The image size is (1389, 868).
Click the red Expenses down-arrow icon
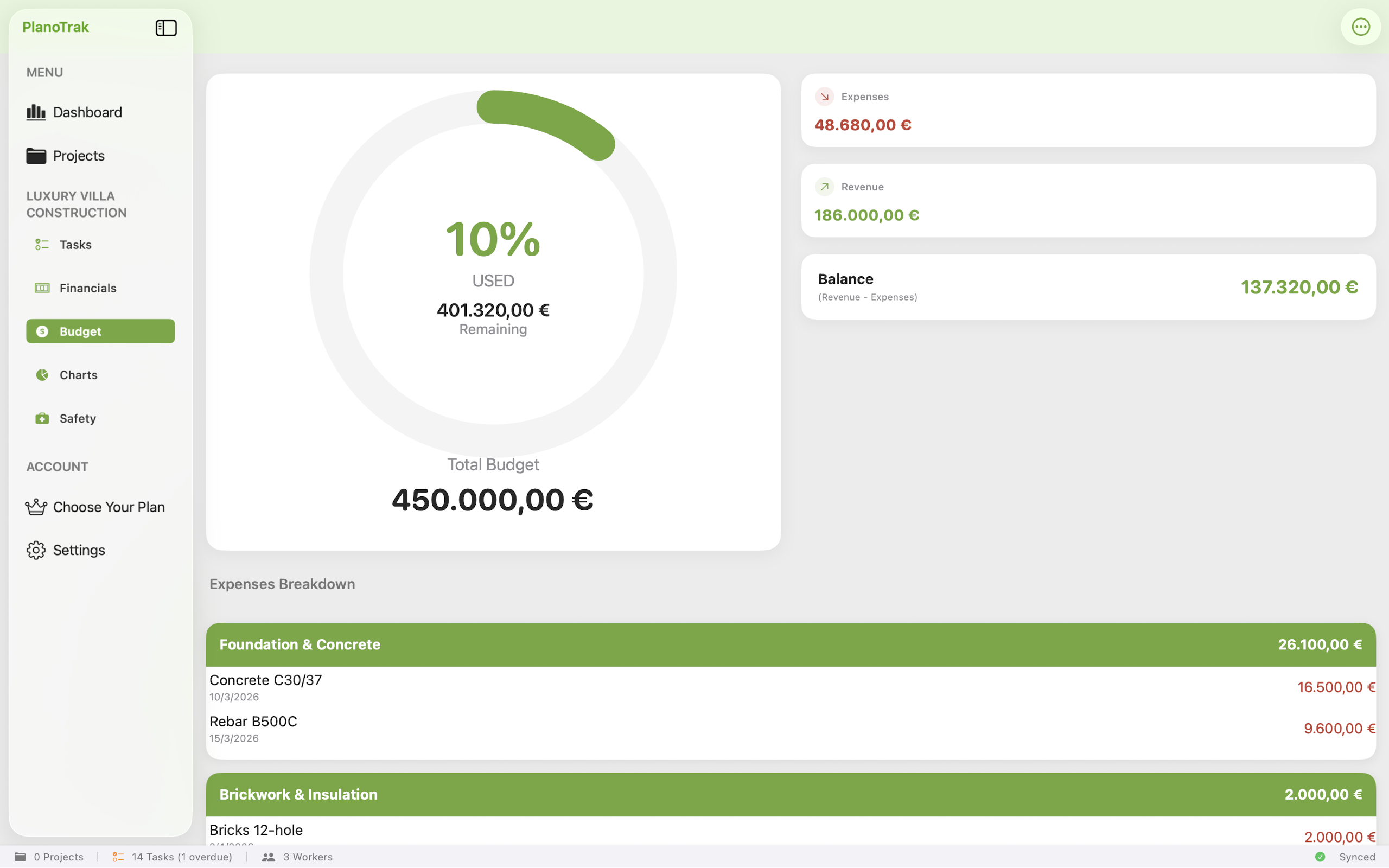point(824,97)
